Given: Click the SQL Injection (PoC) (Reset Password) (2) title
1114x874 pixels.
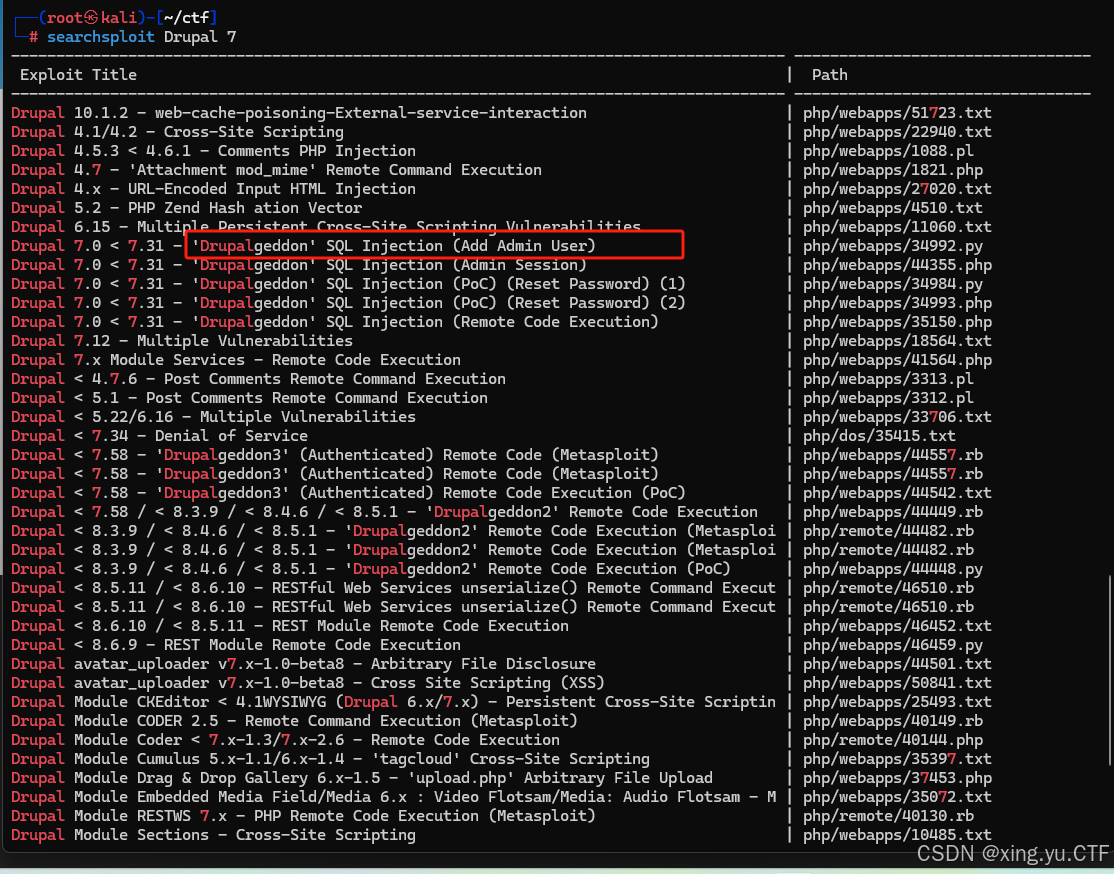Looking at the screenshot, I should pos(348,303).
